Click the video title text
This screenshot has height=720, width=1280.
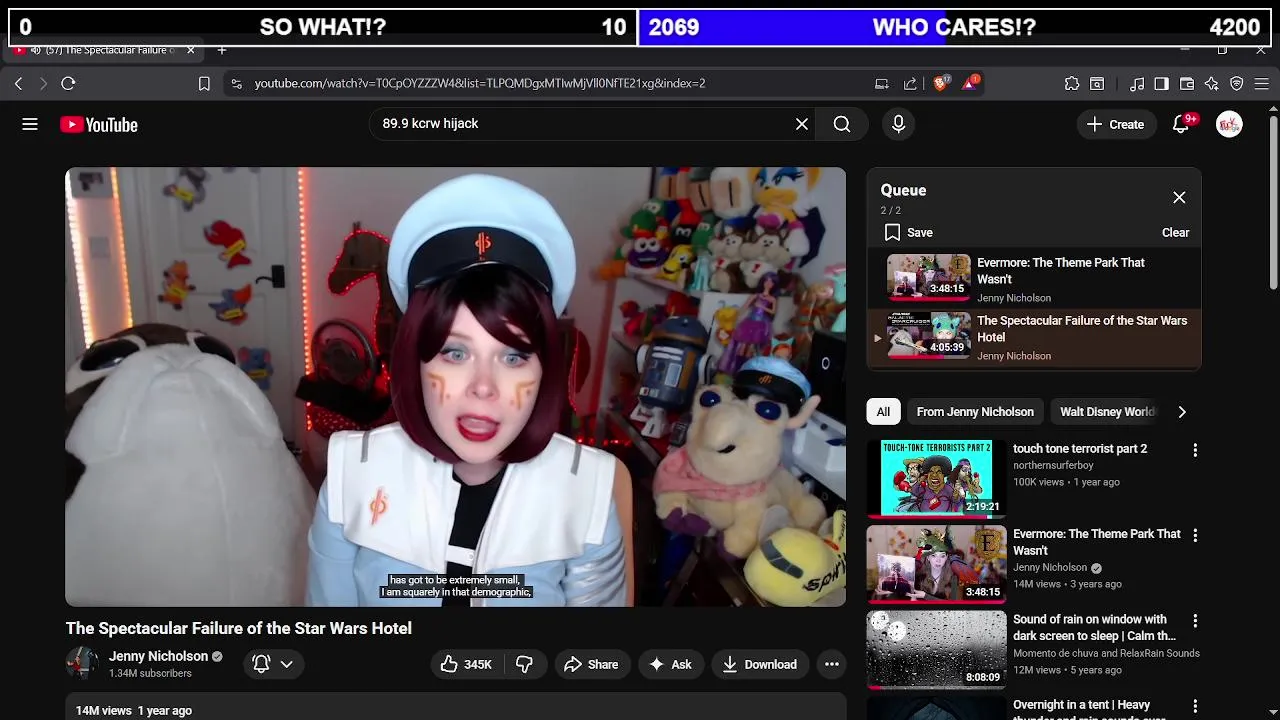[239, 629]
